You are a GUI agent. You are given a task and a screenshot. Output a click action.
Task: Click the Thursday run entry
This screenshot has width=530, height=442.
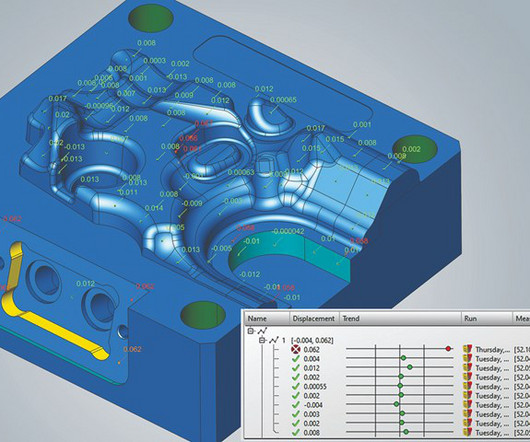tap(492, 349)
